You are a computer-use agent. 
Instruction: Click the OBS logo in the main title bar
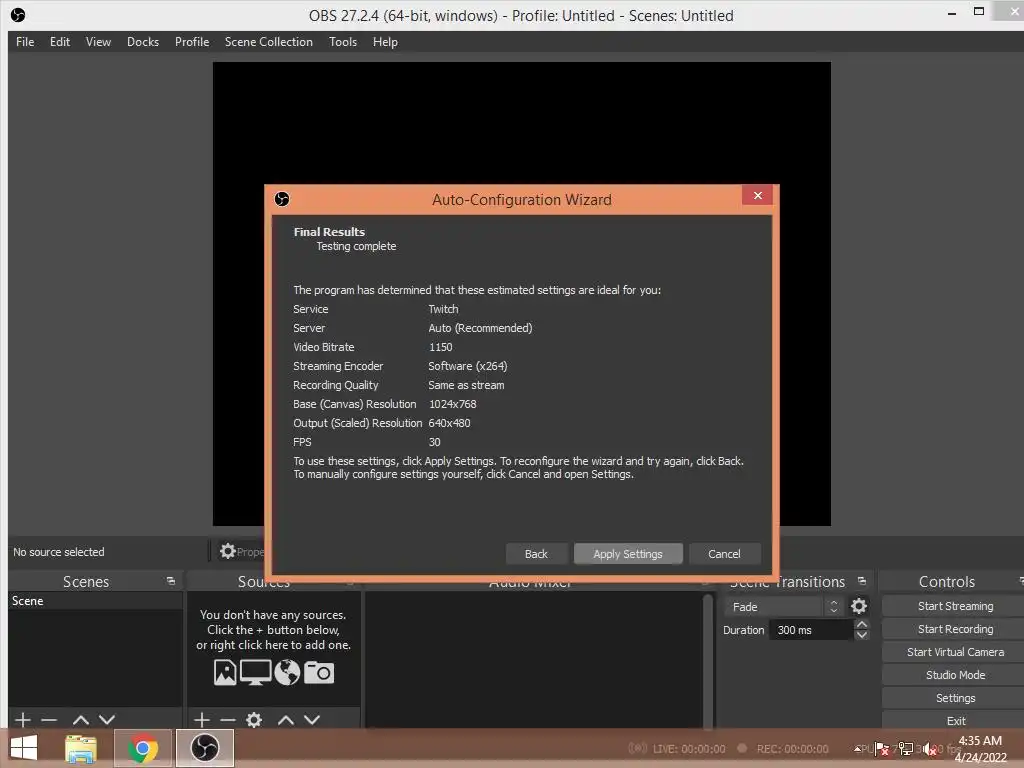[18, 14]
